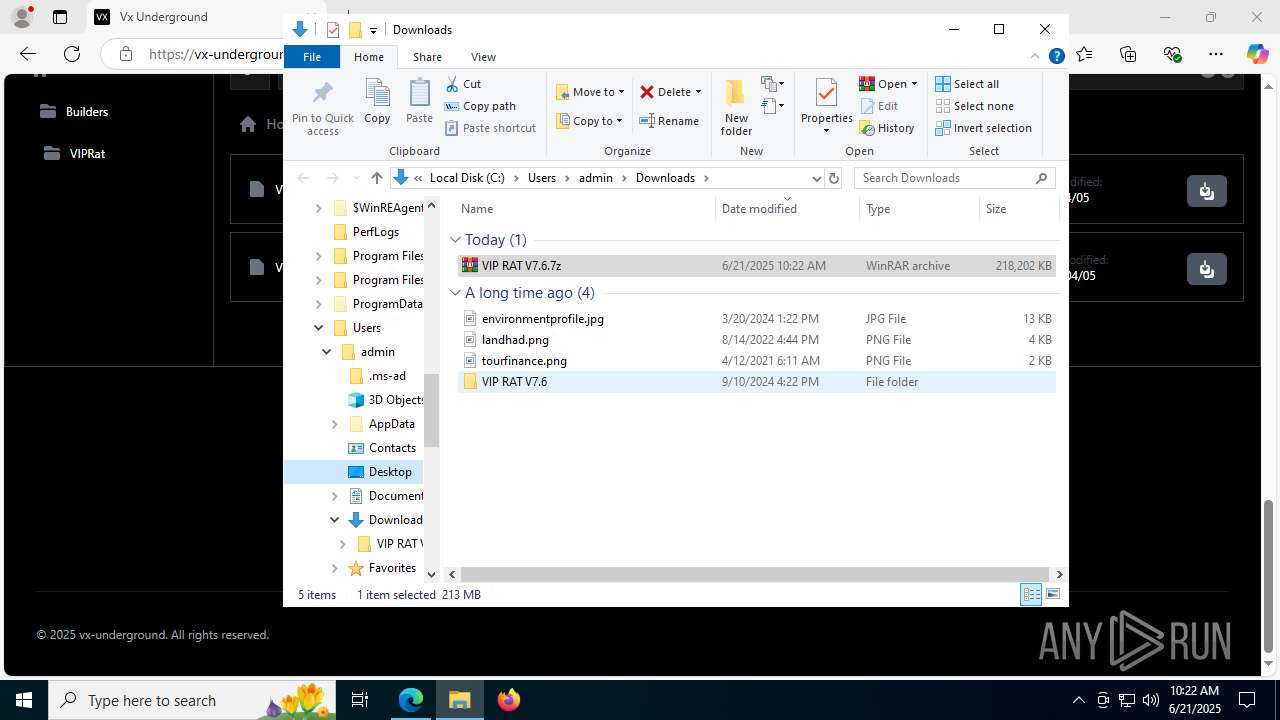Switch to the Home ribbon tab
This screenshot has height=720, width=1280.
coord(369,57)
